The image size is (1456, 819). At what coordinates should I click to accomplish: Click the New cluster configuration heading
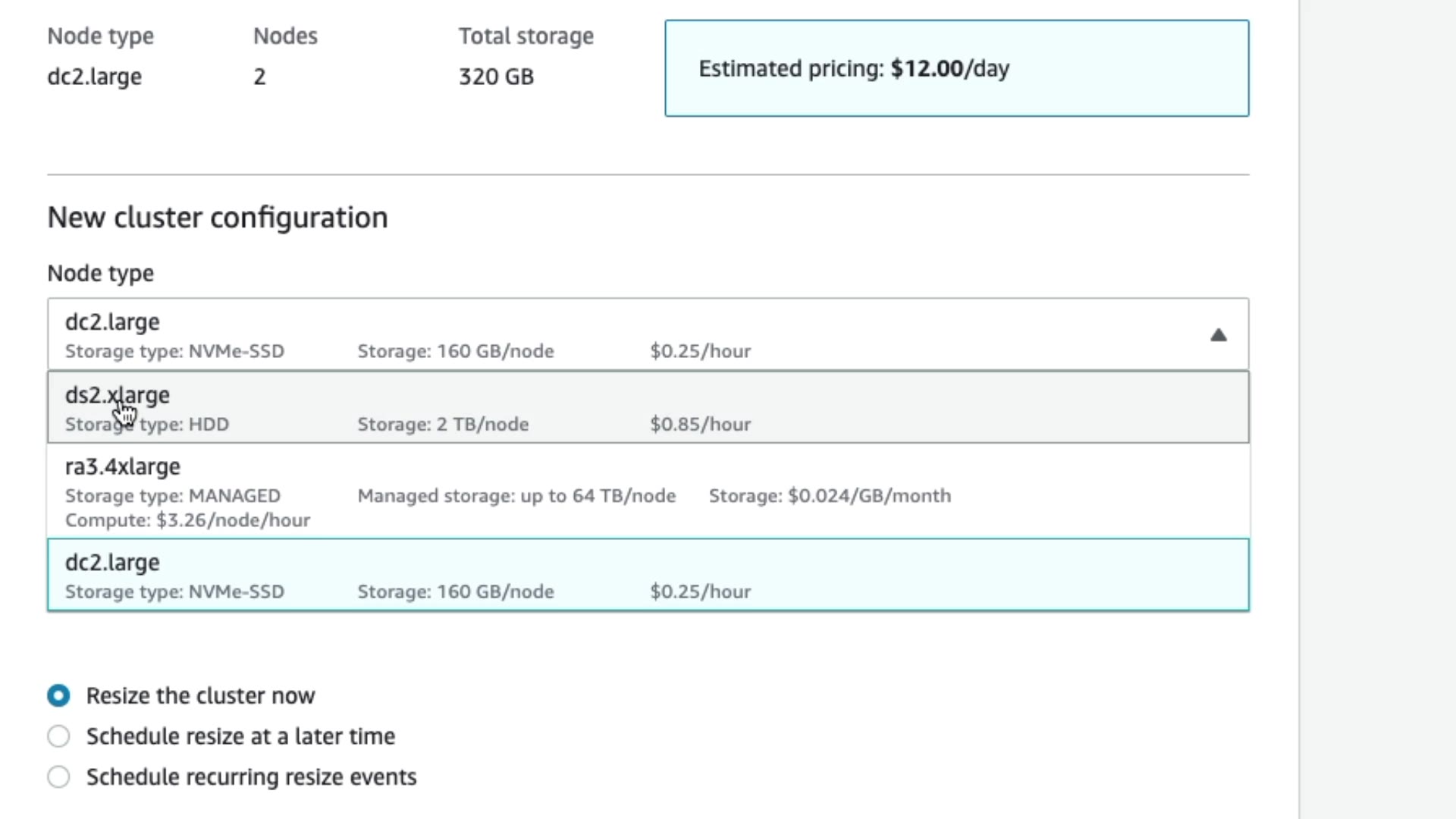tap(218, 218)
